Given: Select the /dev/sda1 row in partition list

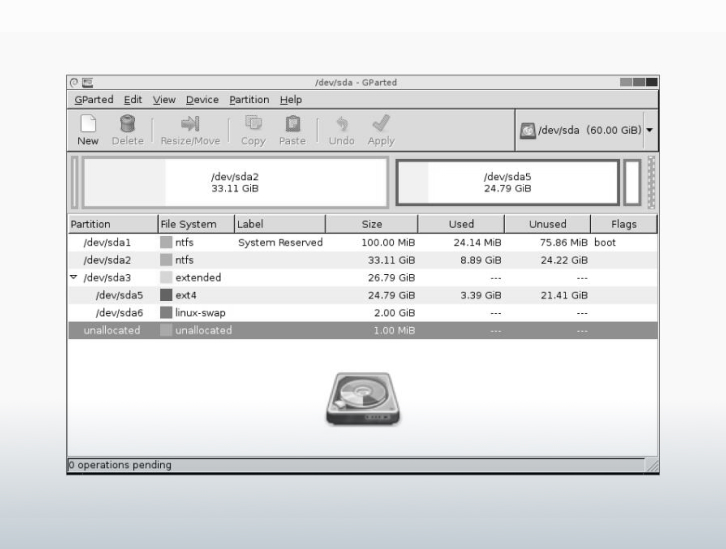Looking at the screenshot, I should (x=363, y=242).
